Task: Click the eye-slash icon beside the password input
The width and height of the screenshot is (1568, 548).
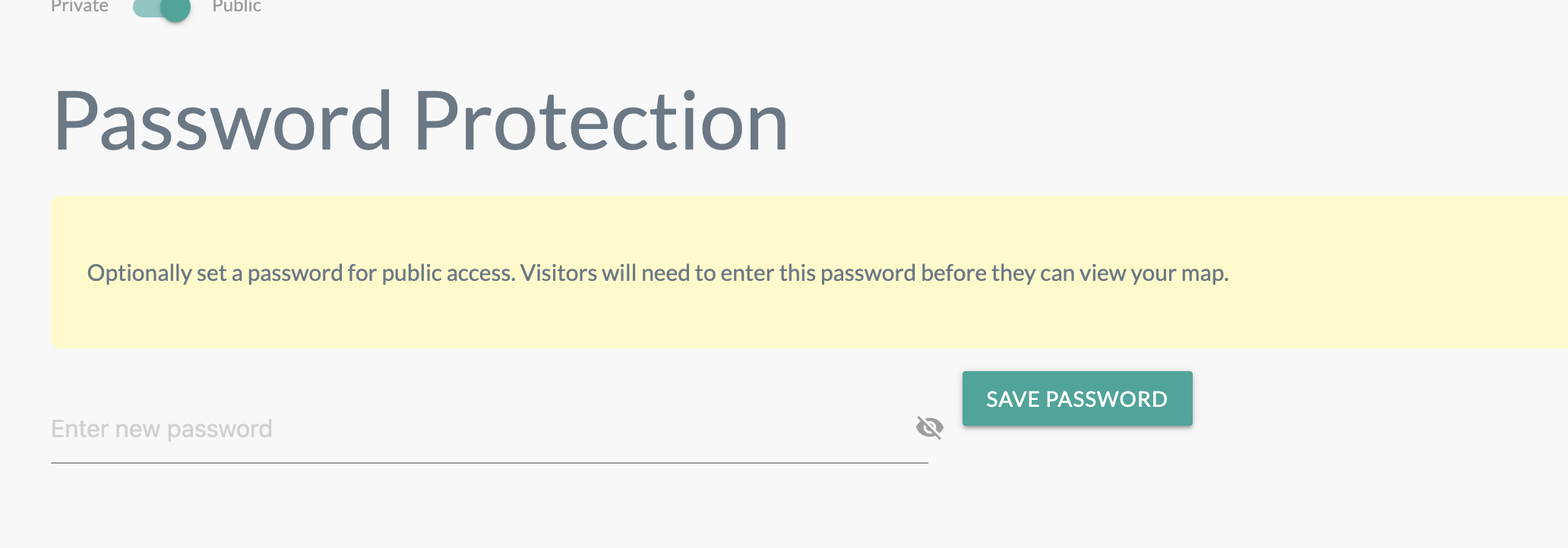Action: tap(929, 428)
